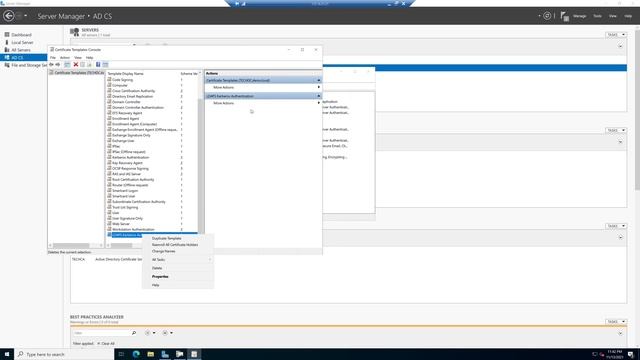640x360 pixels.
Task: Click the Back toolbar arrow in Certificate Templates Console
Action: coord(51,64)
